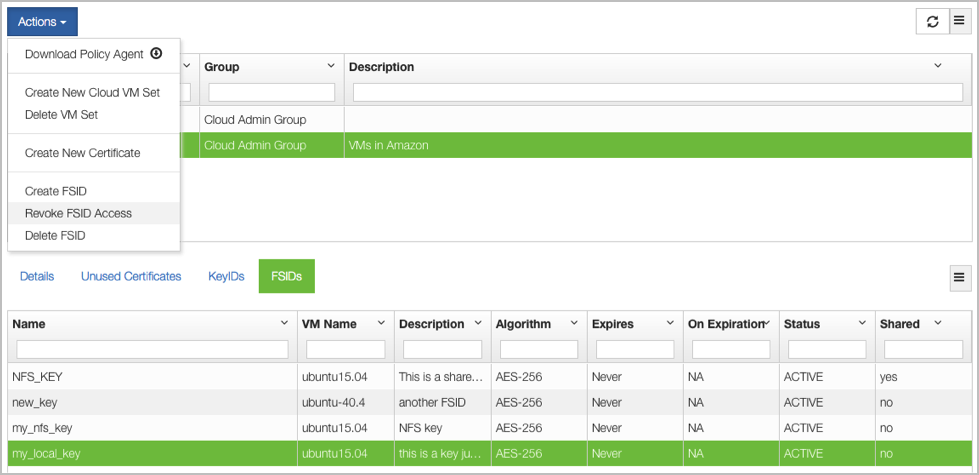Click the download icon beside Download Policy Agent

coord(156,54)
